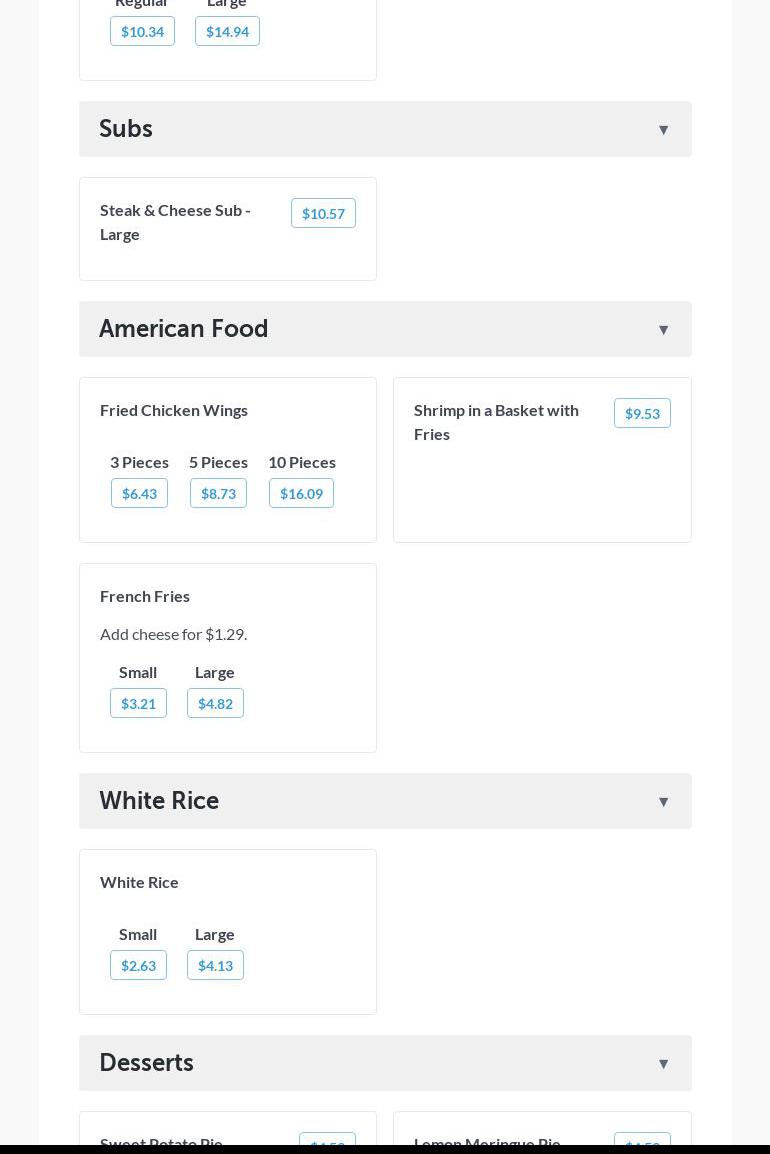This screenshot has width=770, height=1154.
Task: Click the American Food category header
Action: coord(184,329)
